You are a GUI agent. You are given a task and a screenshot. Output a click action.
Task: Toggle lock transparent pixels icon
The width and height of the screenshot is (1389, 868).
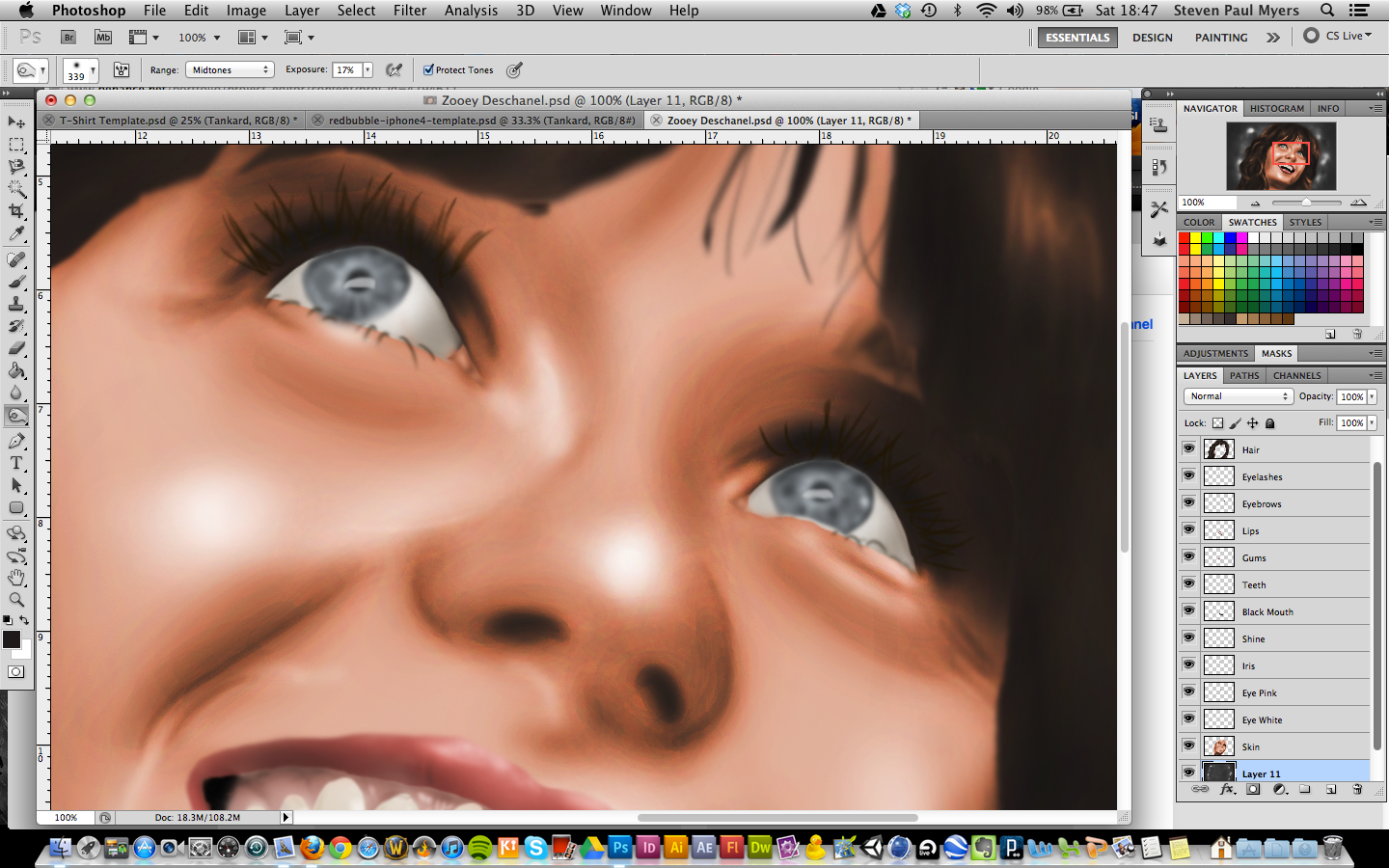1217,423
